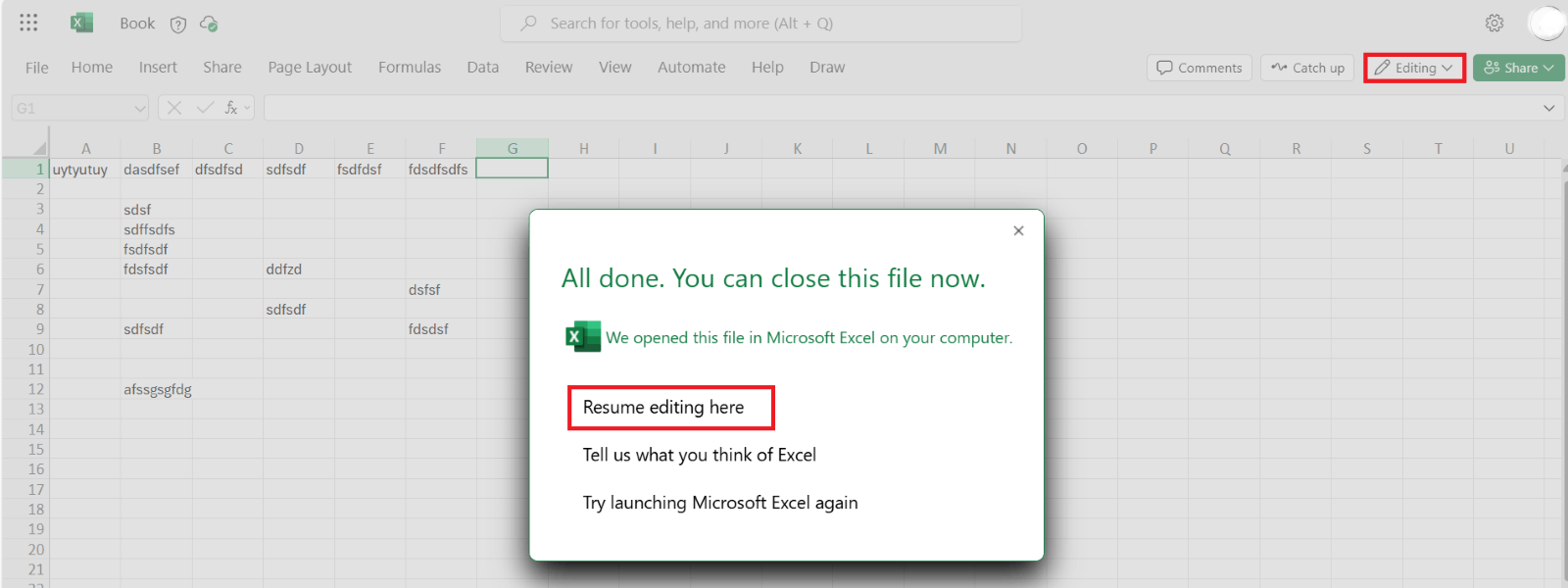1568x588 pixels.
Task: Switch to the Review tab
Action: (x=549, y=68)
